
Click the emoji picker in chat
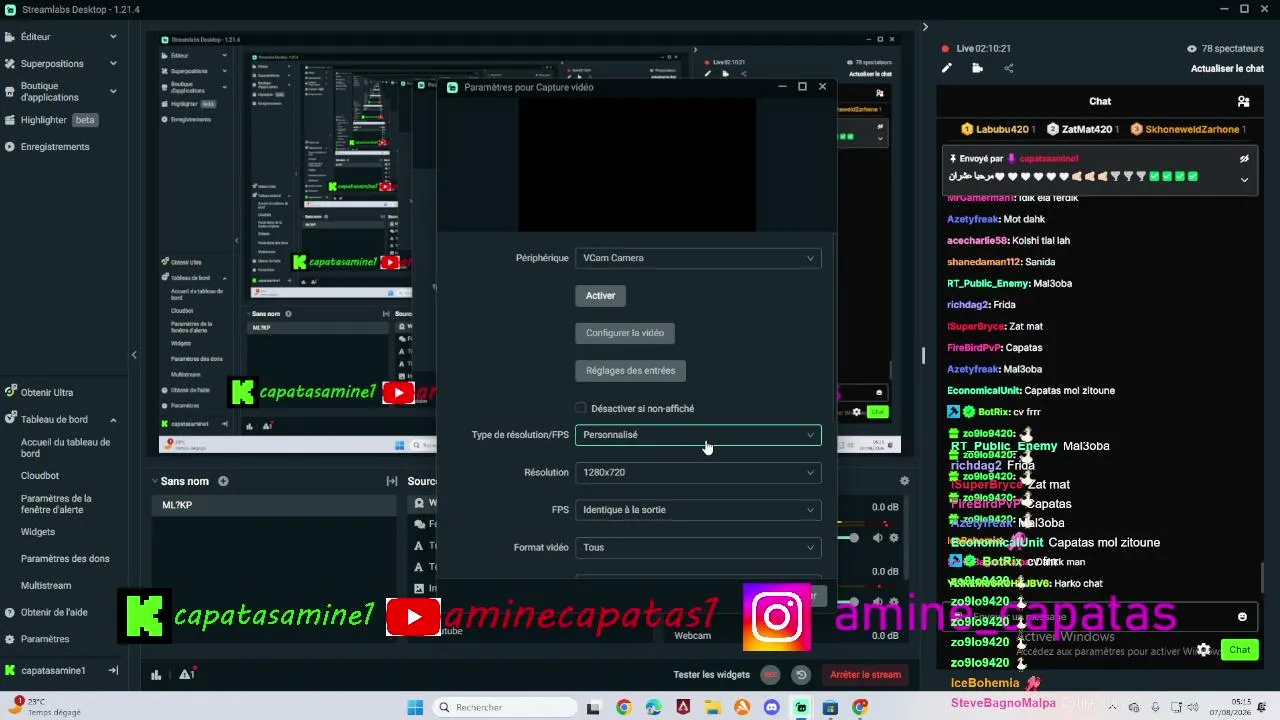pyautogui.click(x=1243, y=617)
